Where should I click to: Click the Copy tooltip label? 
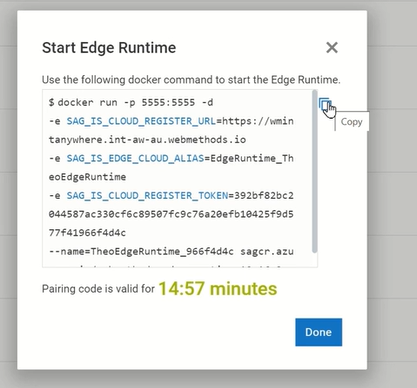351,122
